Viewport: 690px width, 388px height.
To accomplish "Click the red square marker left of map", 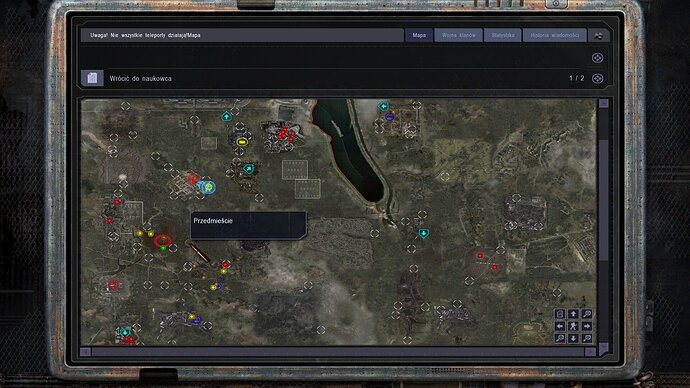I will 113,285.
